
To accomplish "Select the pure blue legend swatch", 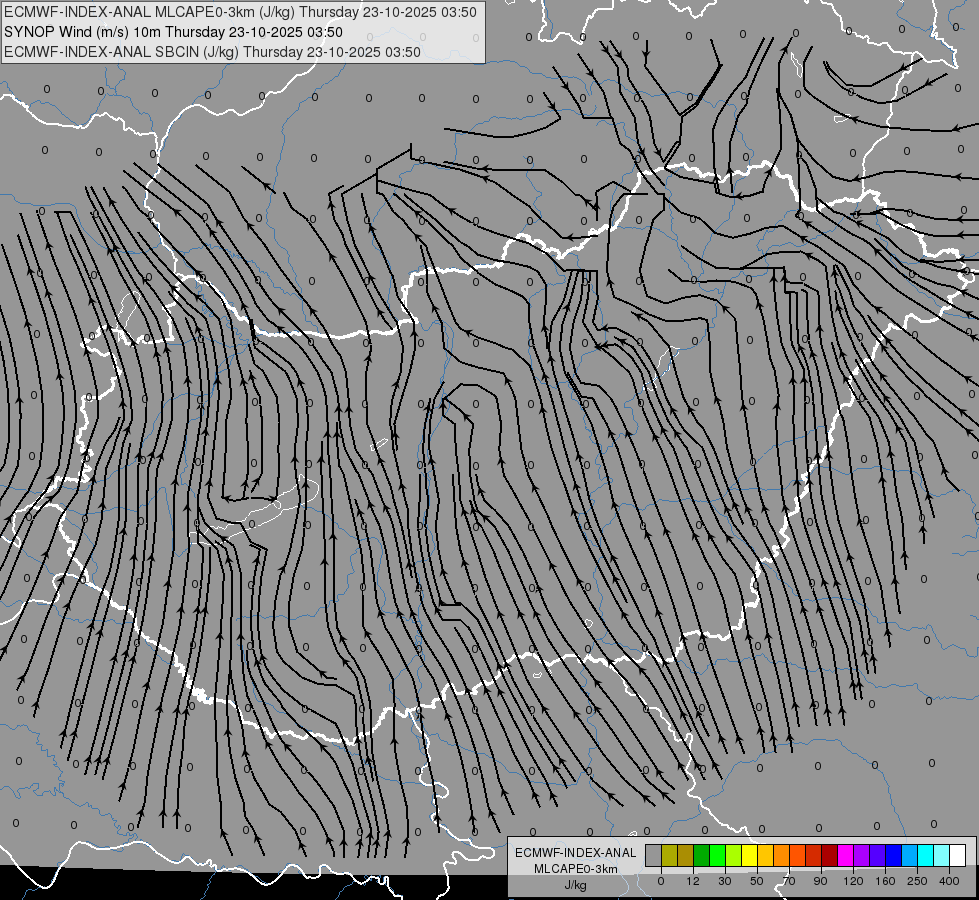I will pos(893,855).
